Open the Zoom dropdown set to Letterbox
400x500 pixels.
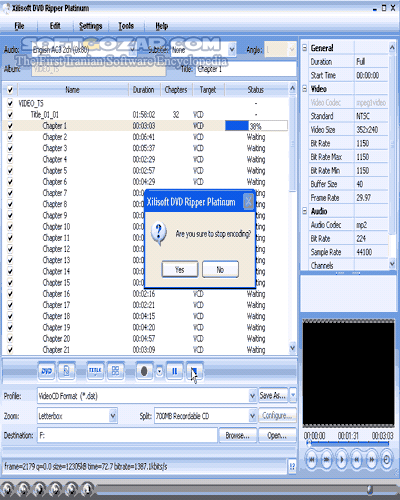click(113, 416)
